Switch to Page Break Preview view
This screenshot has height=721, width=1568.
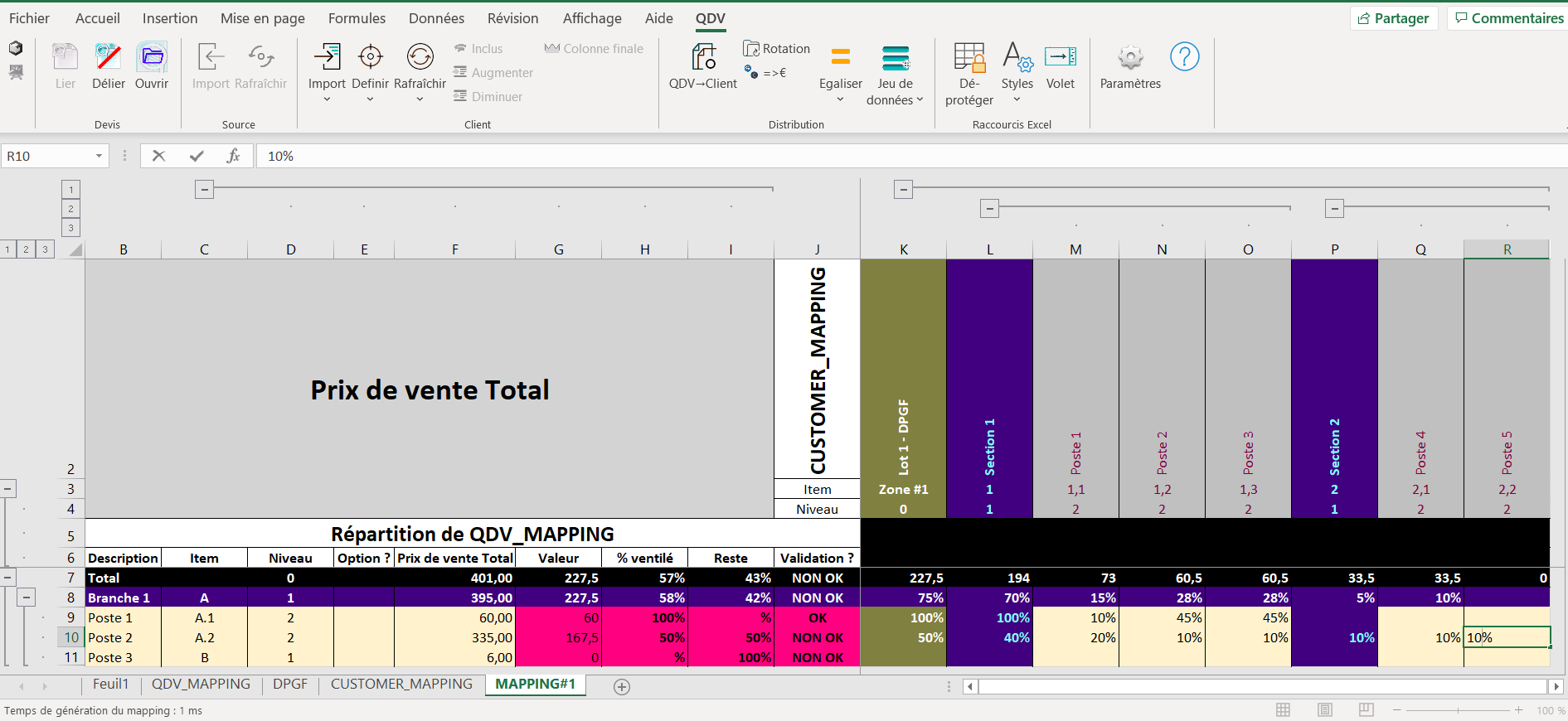(1366, 710)
